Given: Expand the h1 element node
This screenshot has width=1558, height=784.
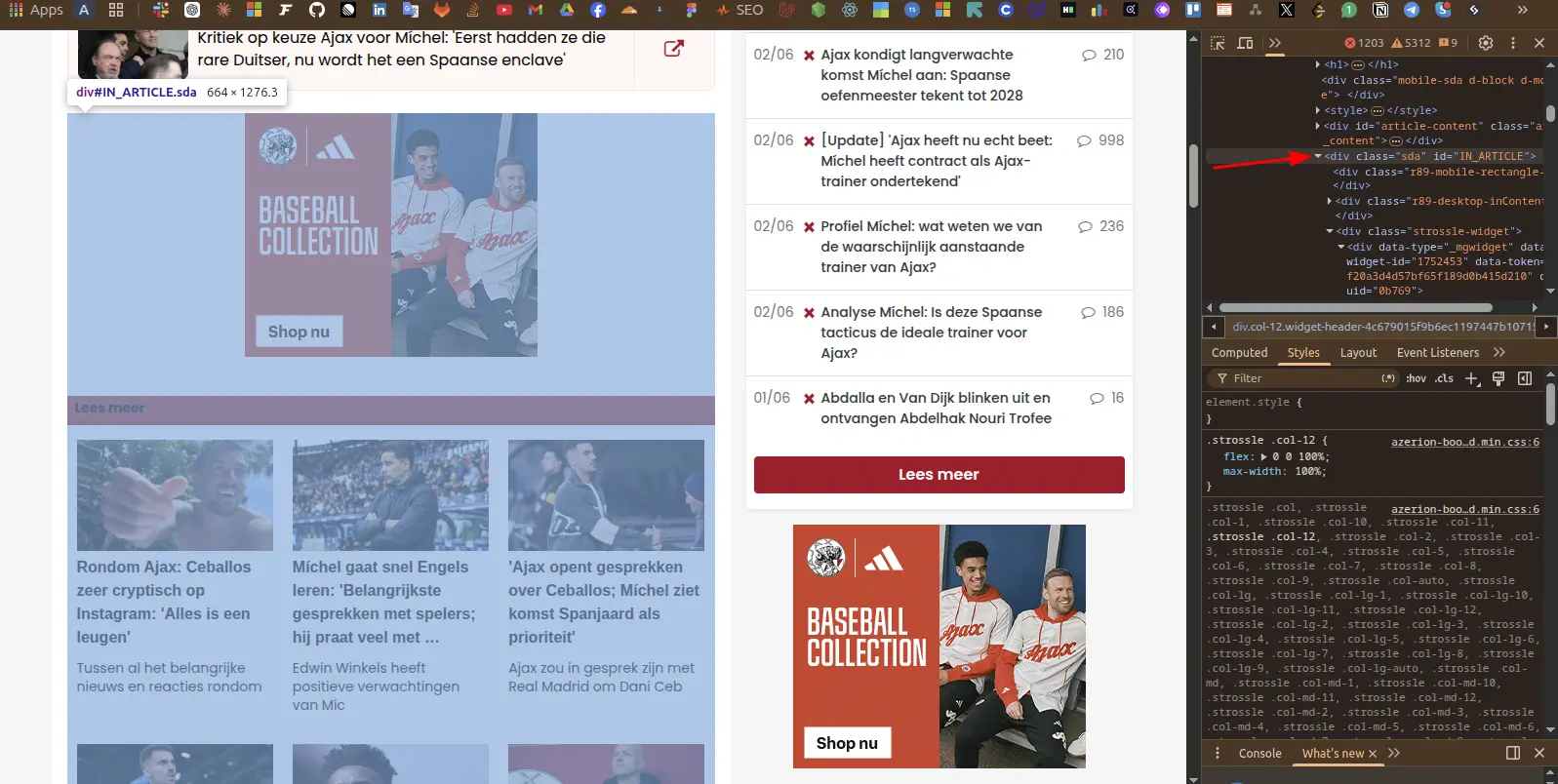Looking at the screenshot, I should pyautogui.click(x=1318, y=64).
